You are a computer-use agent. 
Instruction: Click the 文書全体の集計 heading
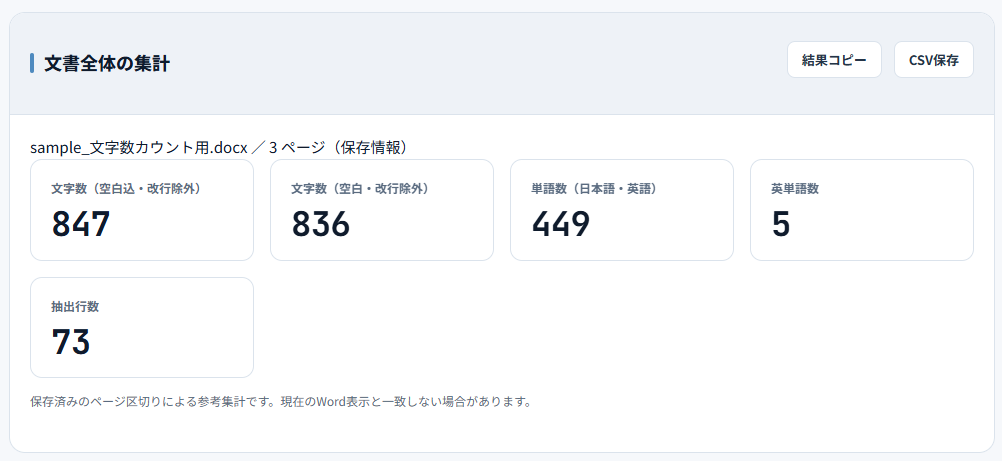107,63
